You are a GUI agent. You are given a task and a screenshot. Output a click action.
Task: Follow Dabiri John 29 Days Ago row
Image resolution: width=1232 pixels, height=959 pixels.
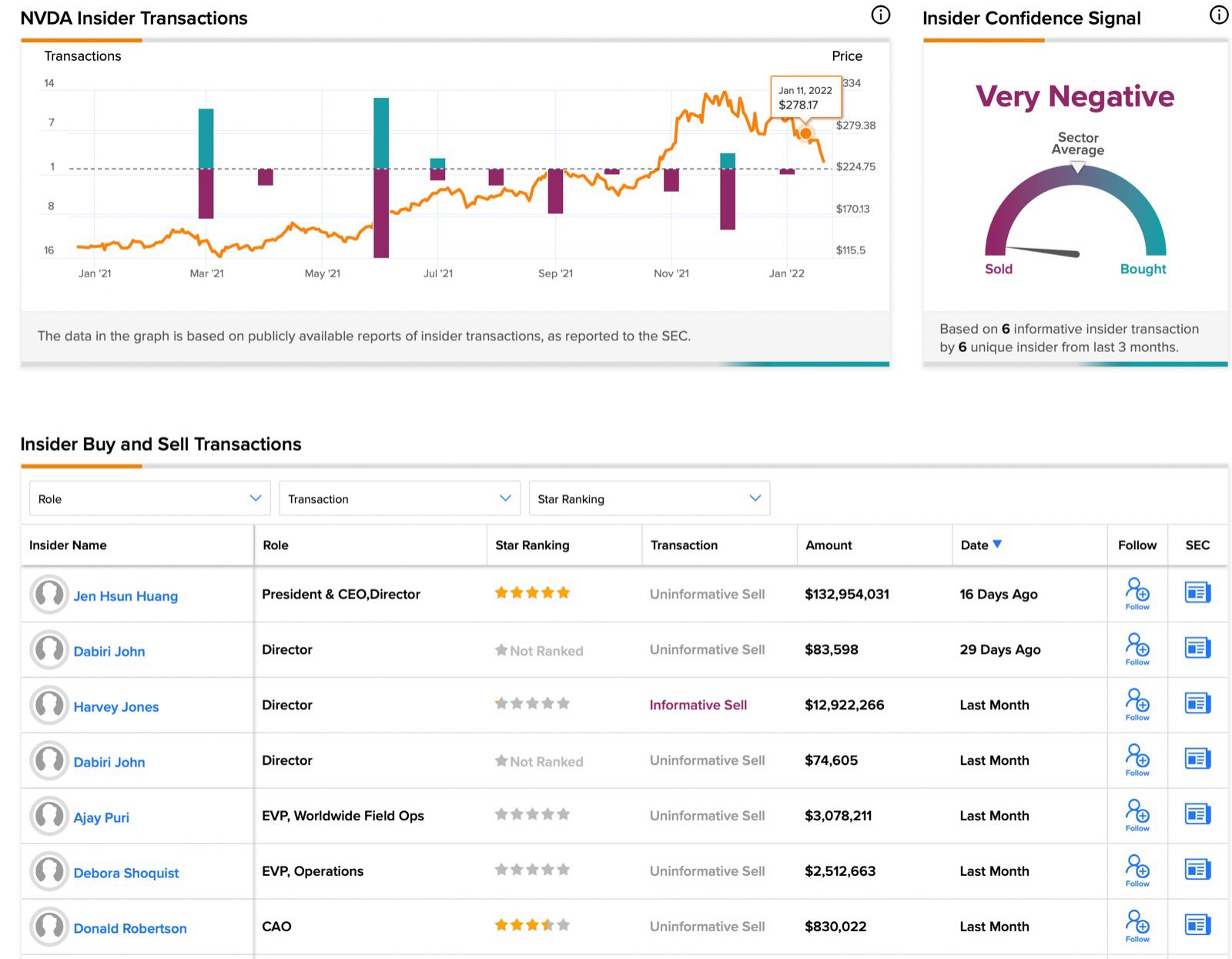(x=1137, y=649)
